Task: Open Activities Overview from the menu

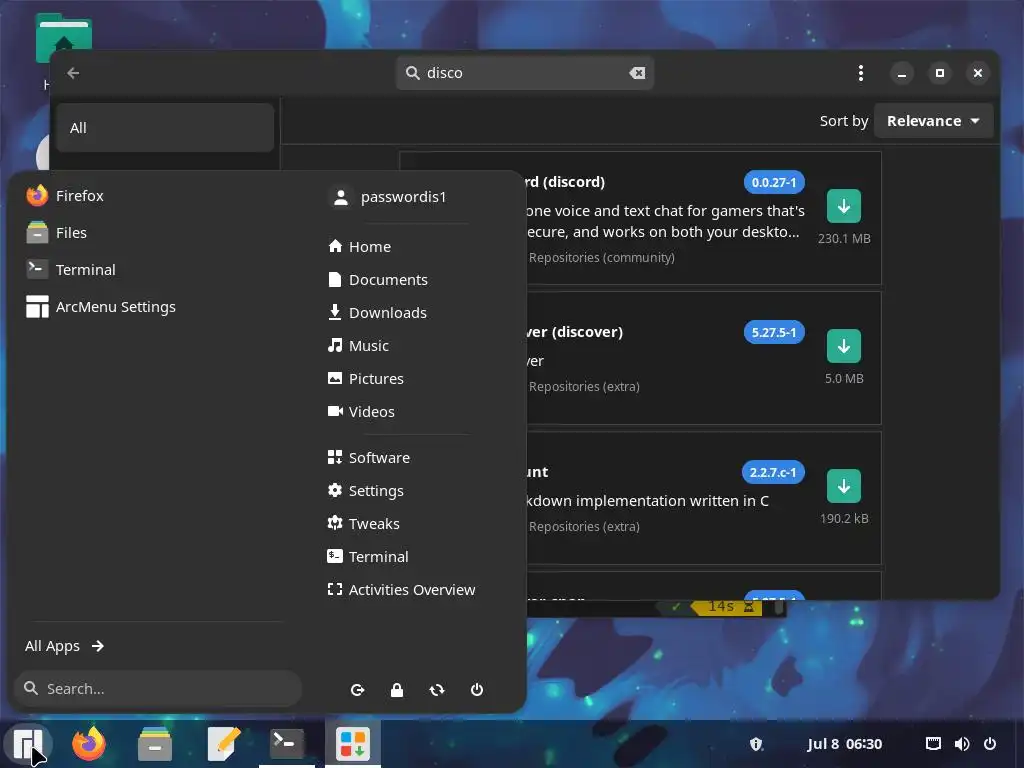Action: click(401, 590)
